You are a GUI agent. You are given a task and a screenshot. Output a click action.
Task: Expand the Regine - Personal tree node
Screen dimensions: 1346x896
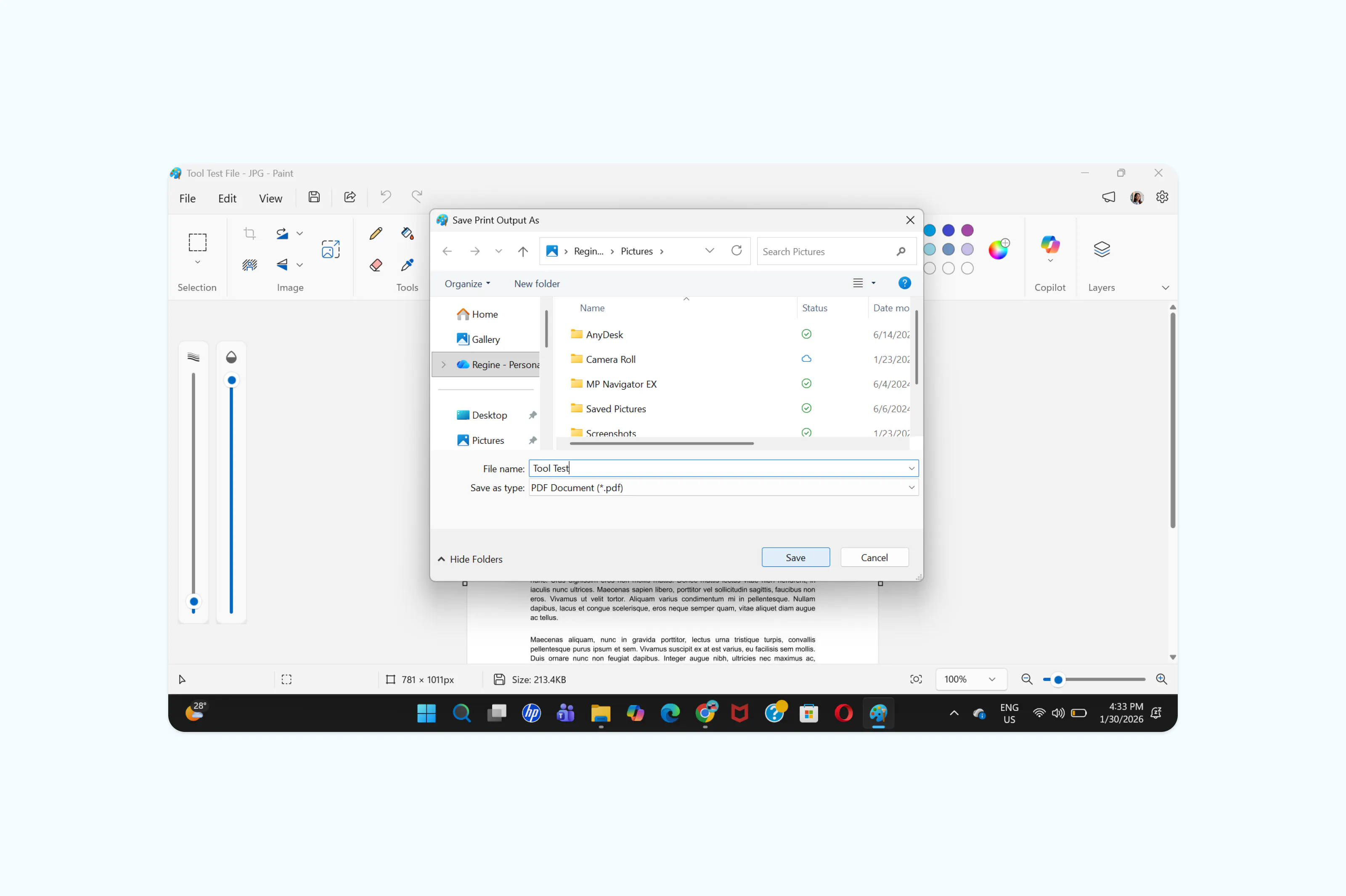coord(443,365)
